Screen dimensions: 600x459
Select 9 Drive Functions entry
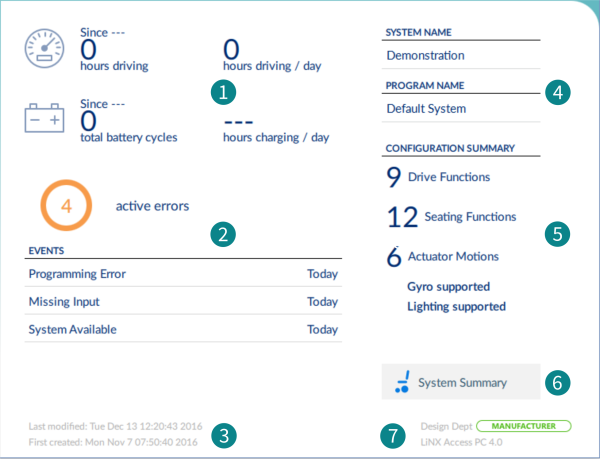(438, 177)
